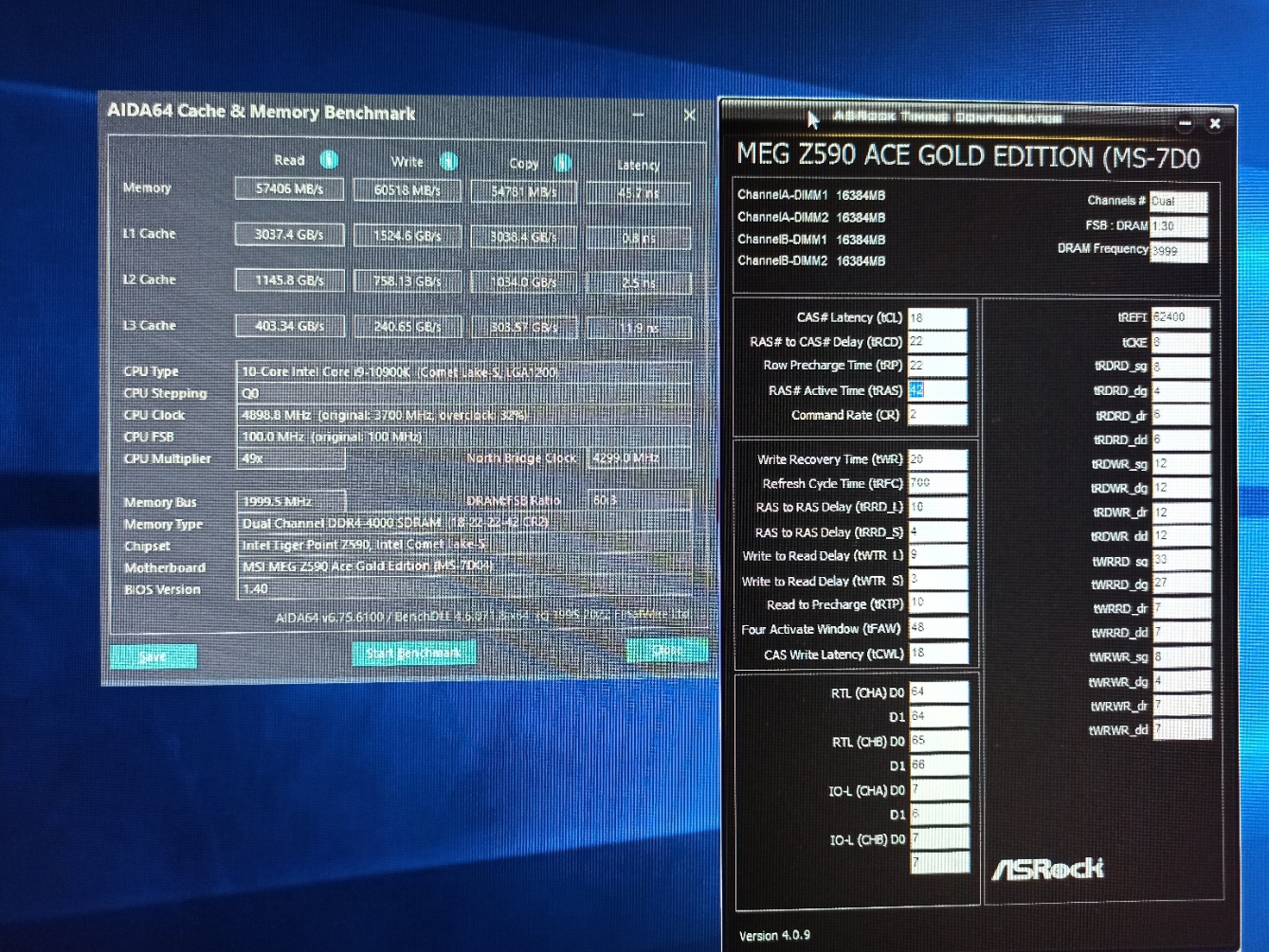Select the tRDWR_dr value field

coord(1181,512)
